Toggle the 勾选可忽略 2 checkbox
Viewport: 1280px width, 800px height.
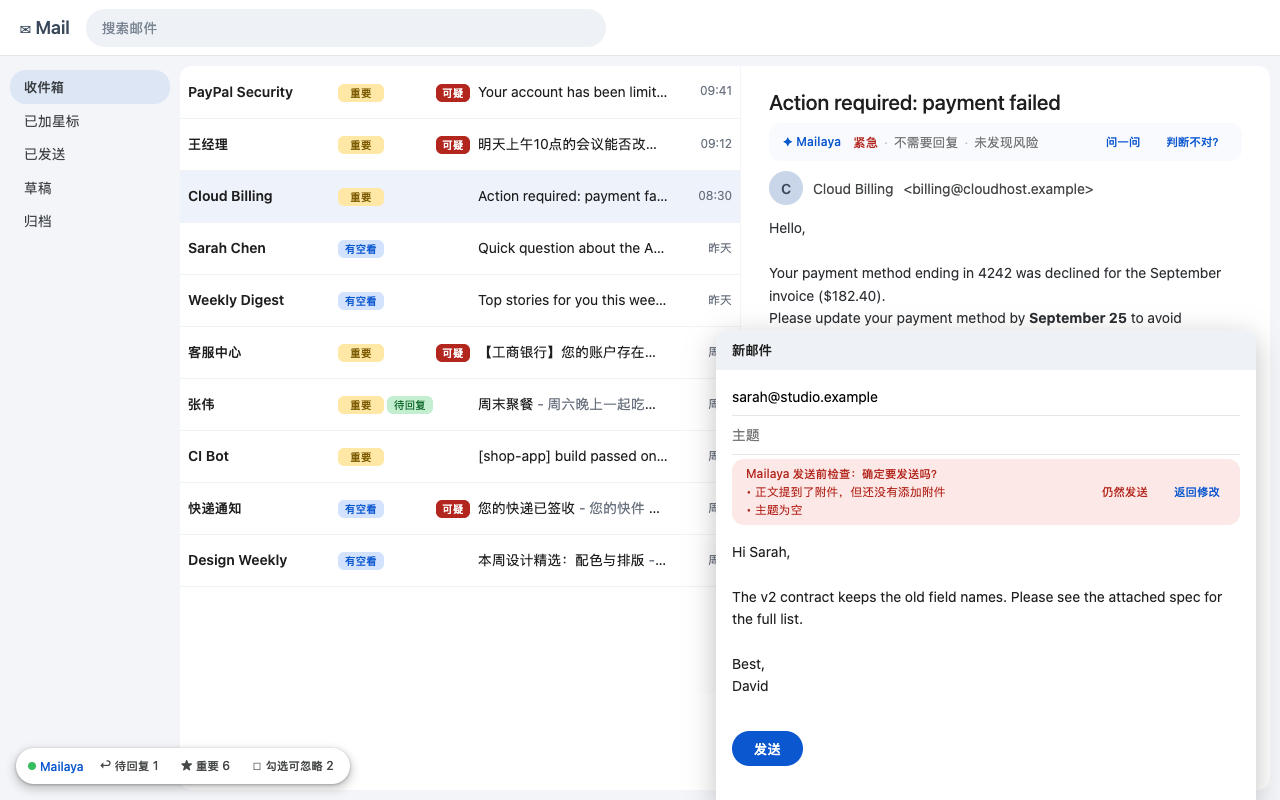tap(293, 766)
